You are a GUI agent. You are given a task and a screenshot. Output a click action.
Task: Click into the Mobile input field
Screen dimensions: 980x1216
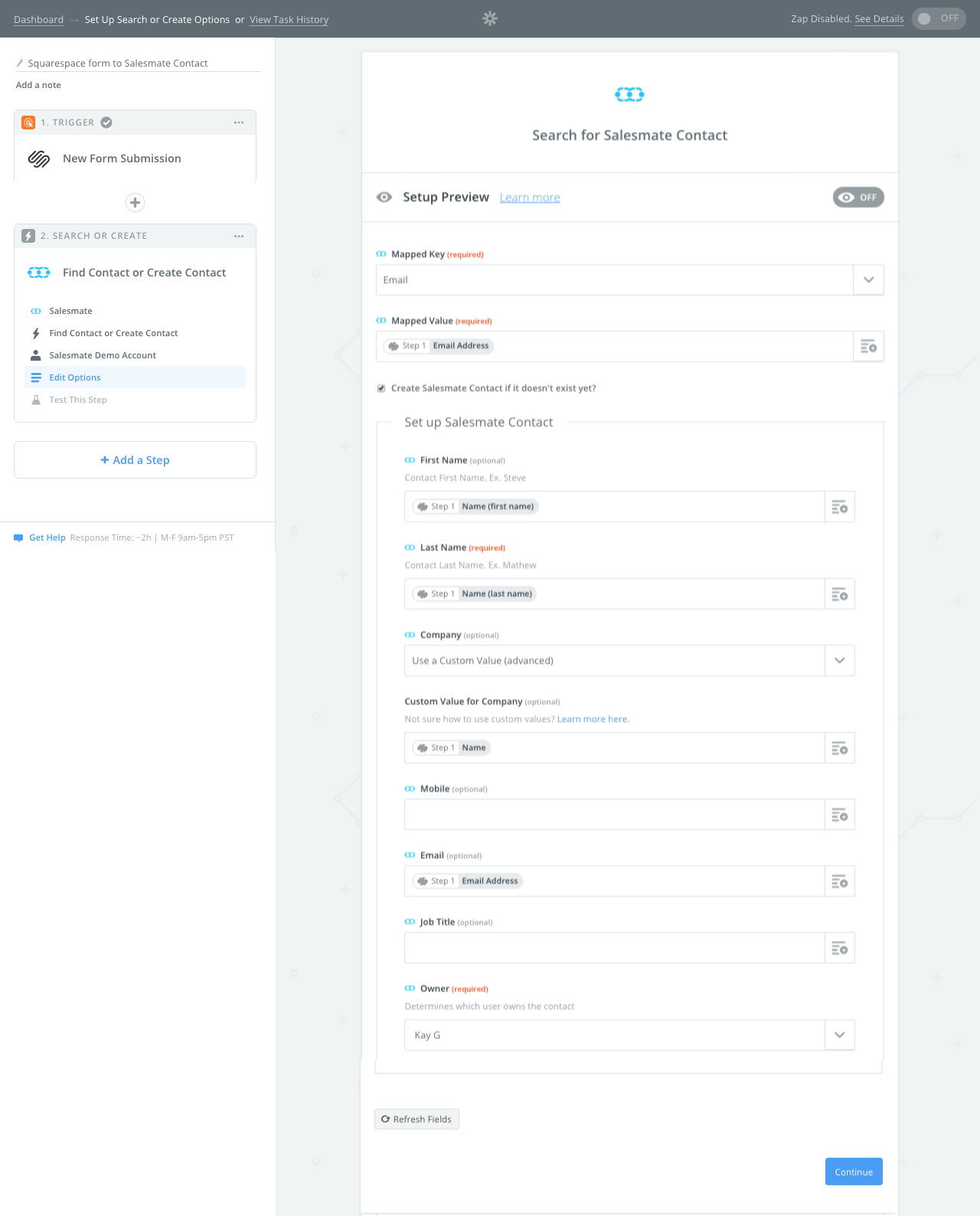tap(614, 815)
